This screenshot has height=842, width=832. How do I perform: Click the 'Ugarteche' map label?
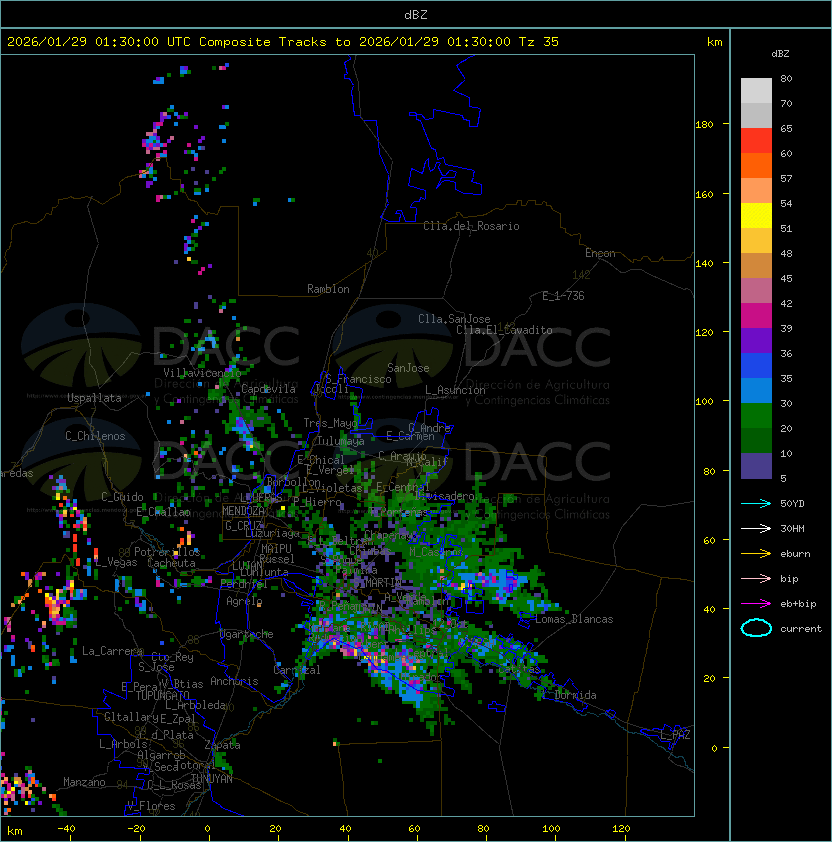[246, 634]
